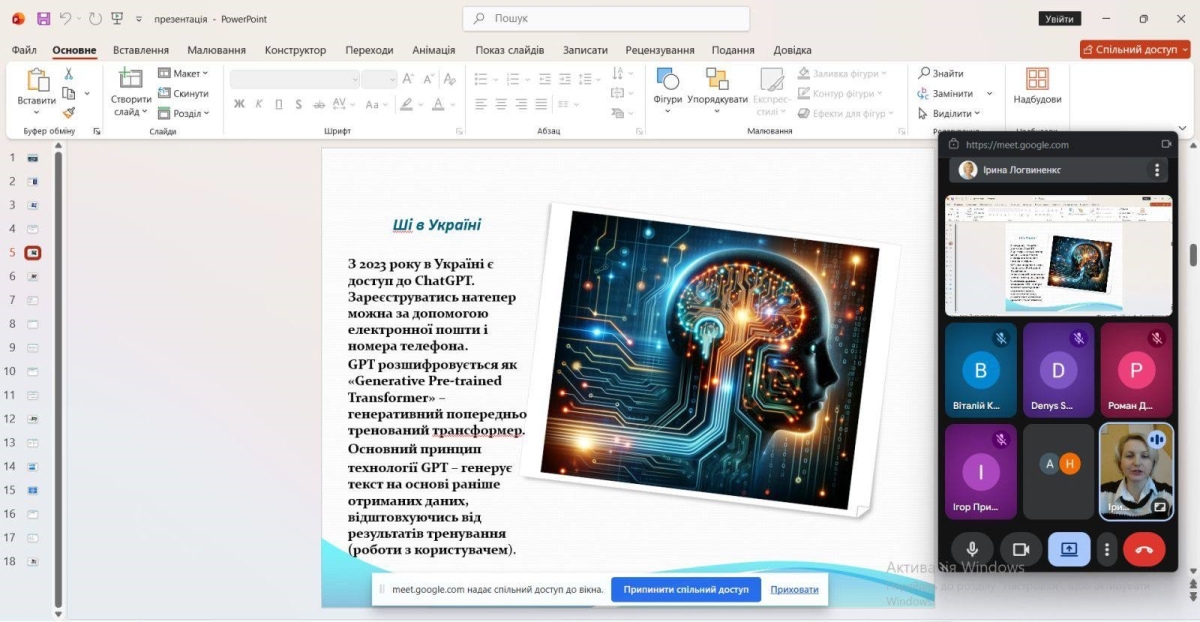Switch to the Вставлення tab
1200x622 pixels.
pyautogui.click(x=141, y=50)
